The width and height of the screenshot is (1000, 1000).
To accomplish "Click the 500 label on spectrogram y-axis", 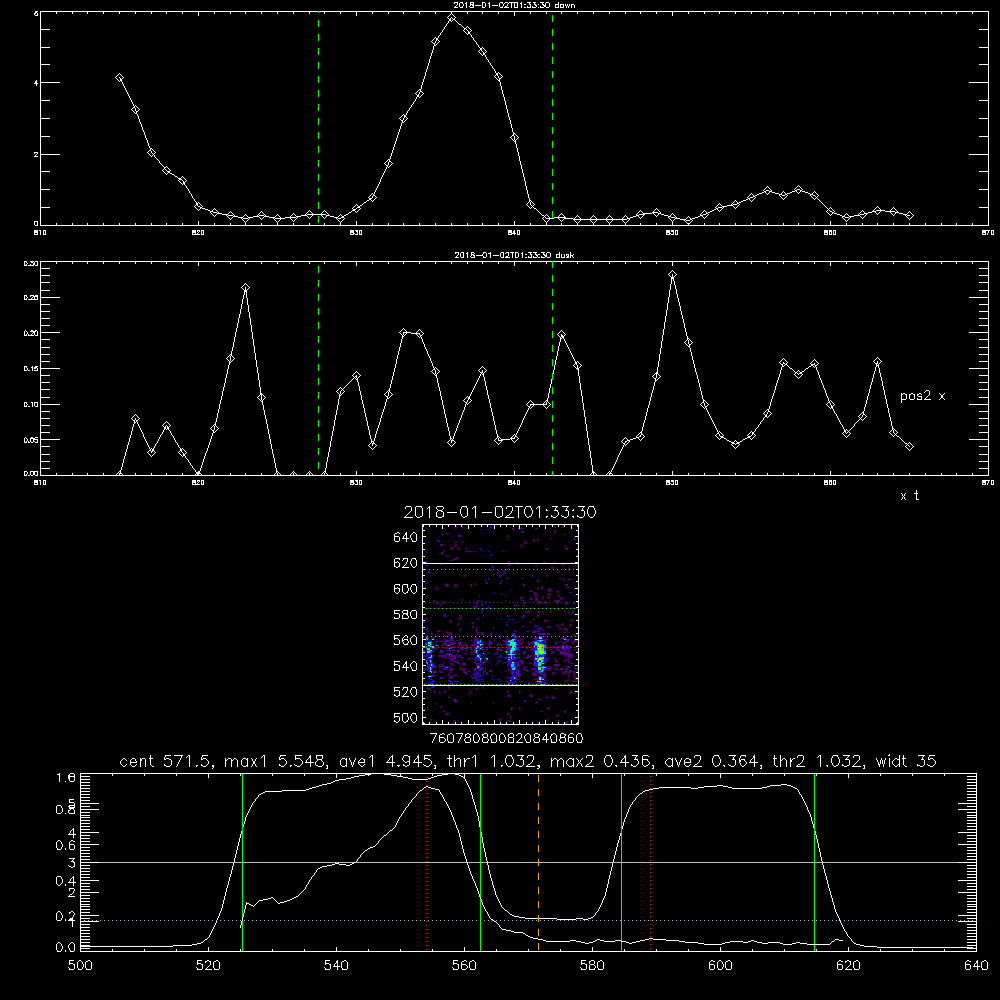I will [x=405, y=717].
